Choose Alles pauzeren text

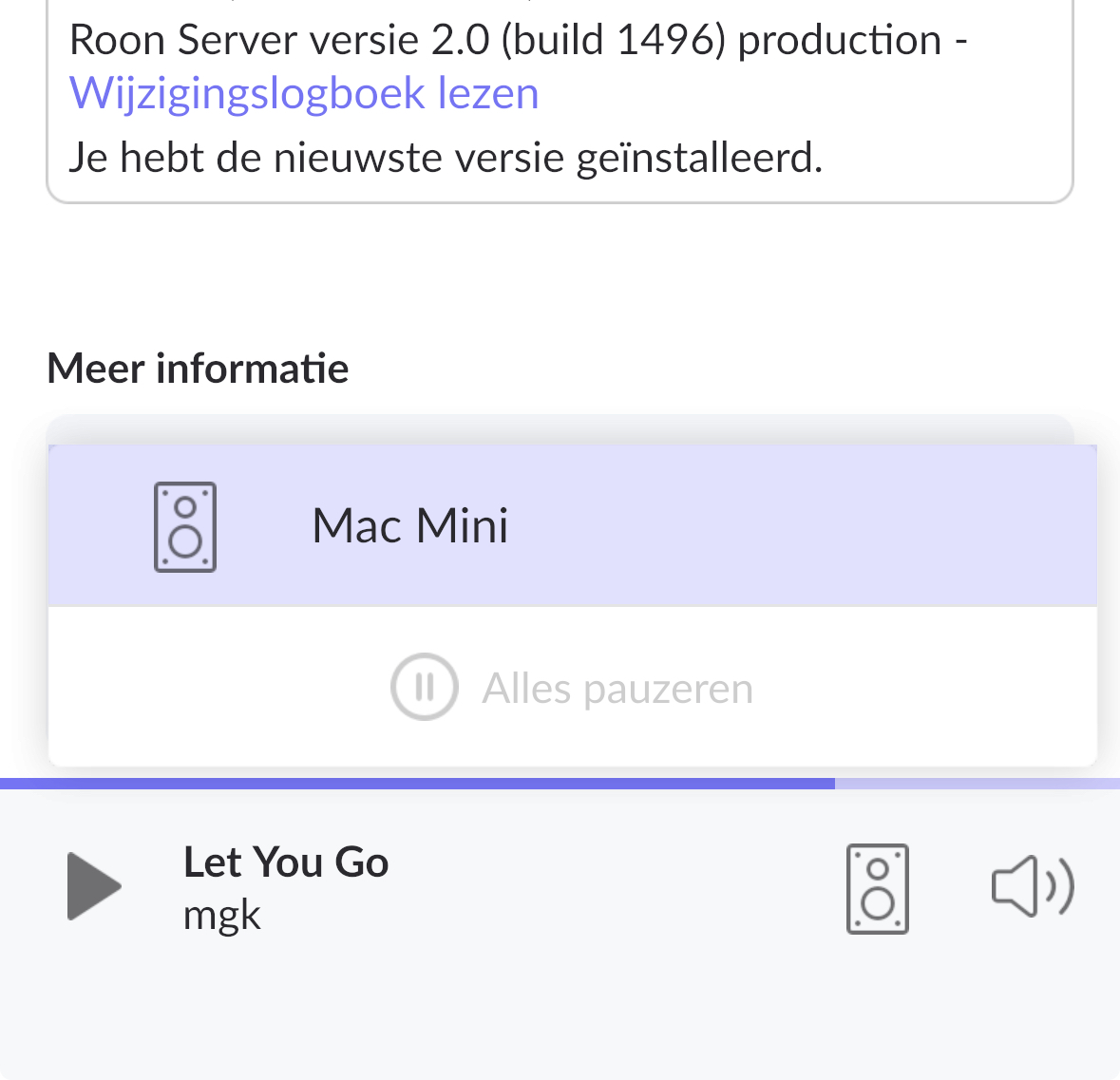[x=617, y=689]
